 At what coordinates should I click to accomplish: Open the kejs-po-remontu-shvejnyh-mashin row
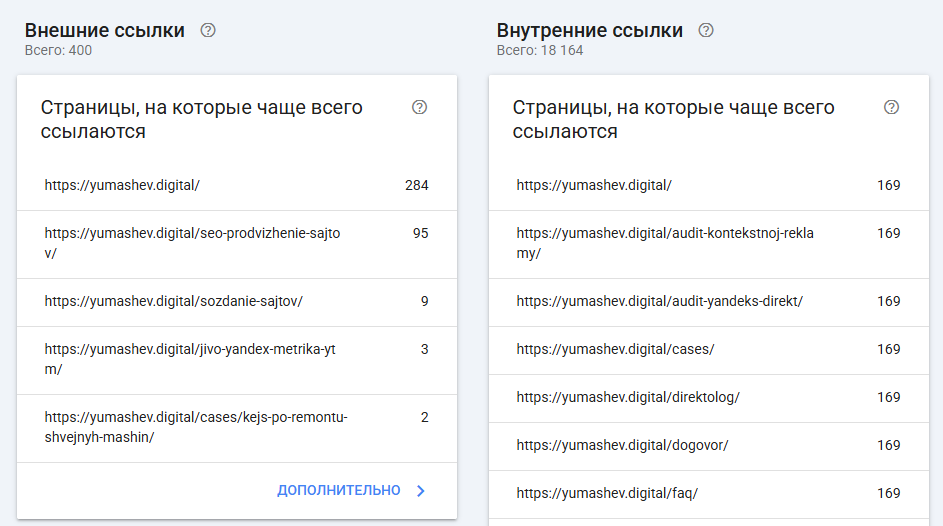[x=237, y=428]
